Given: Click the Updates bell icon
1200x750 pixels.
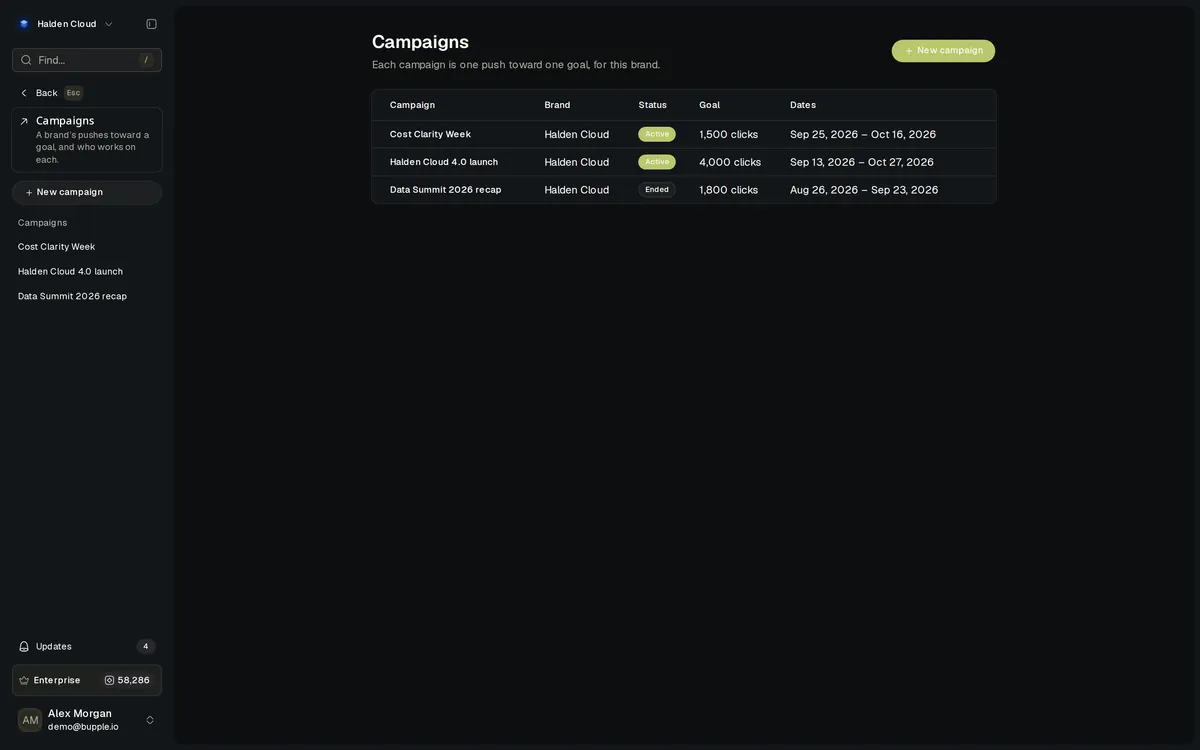Looking at the screenshot, I should tap(24, 646).
